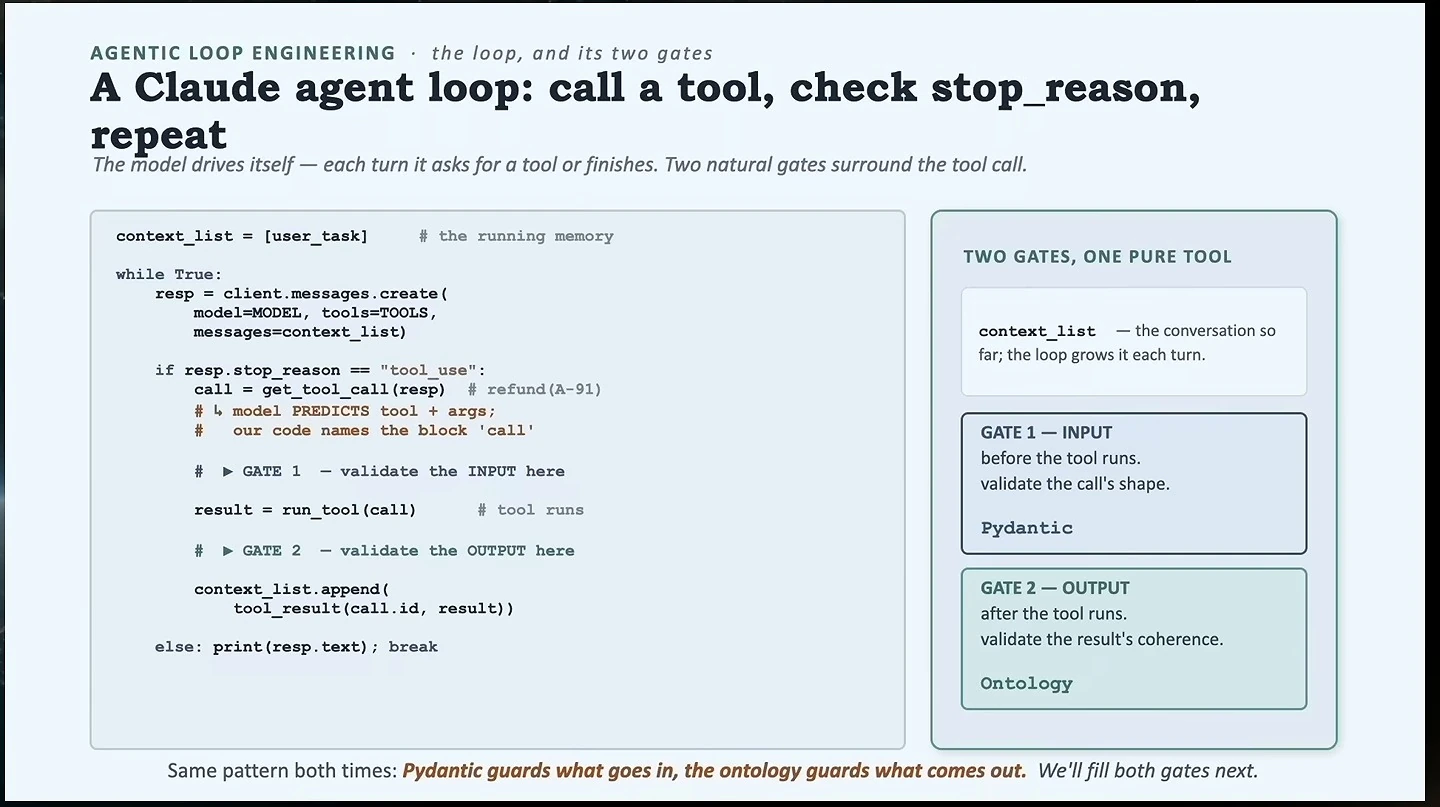Click the text 'validate the call's shape.'
This screenshot has width=1440, height=807.
point(1075,484)
